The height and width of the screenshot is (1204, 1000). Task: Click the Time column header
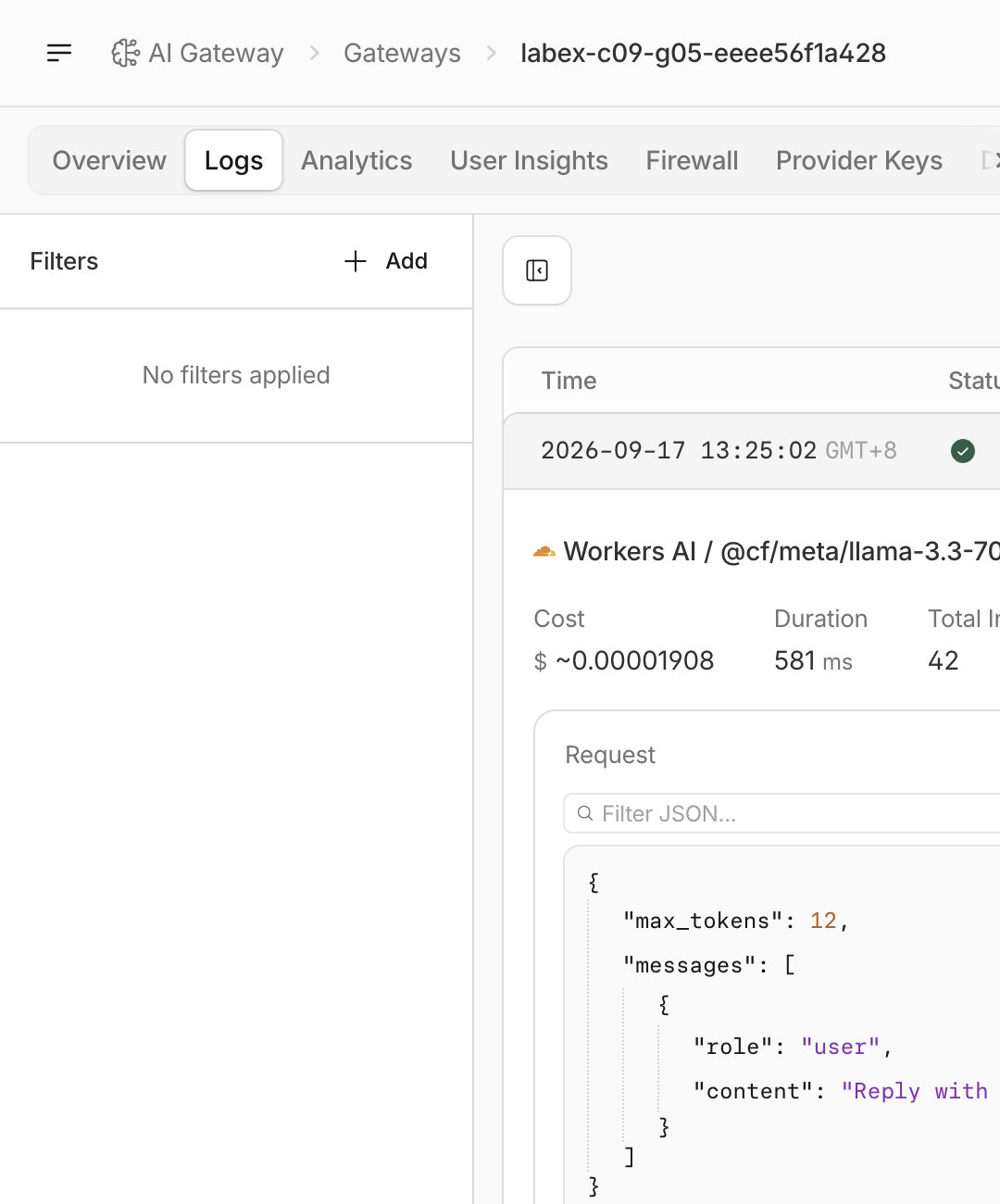pyautogui.click(x=569, y=381)
